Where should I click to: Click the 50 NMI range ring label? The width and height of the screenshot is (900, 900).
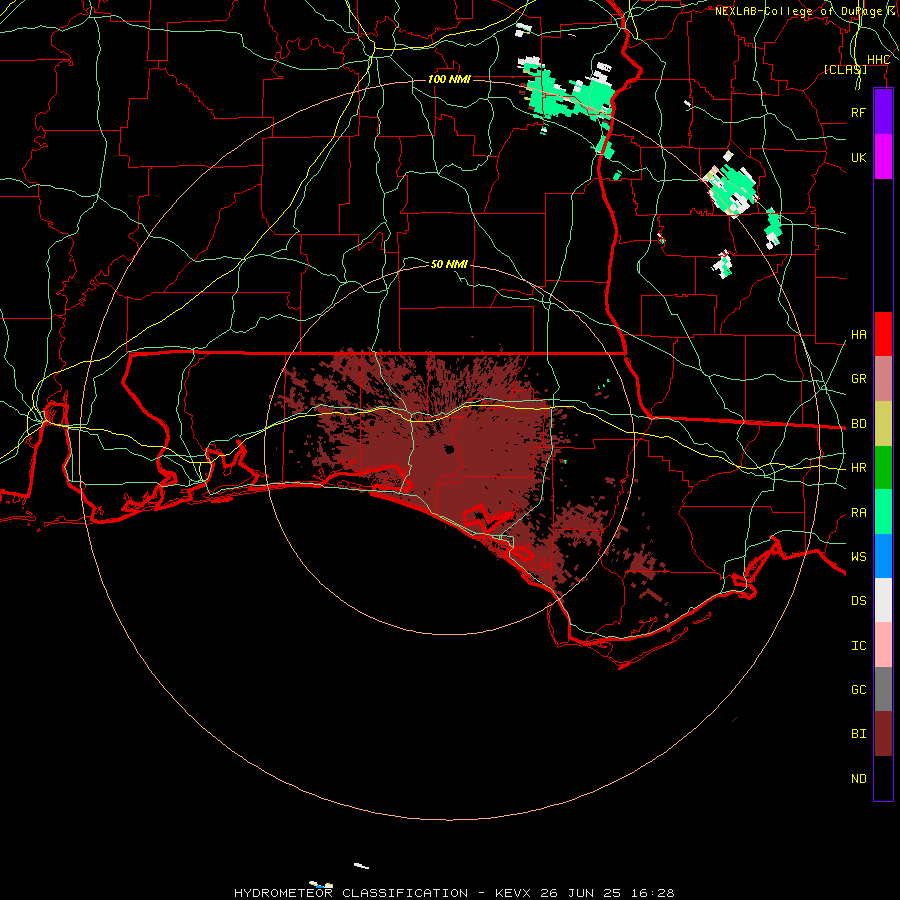coord(449,264)
